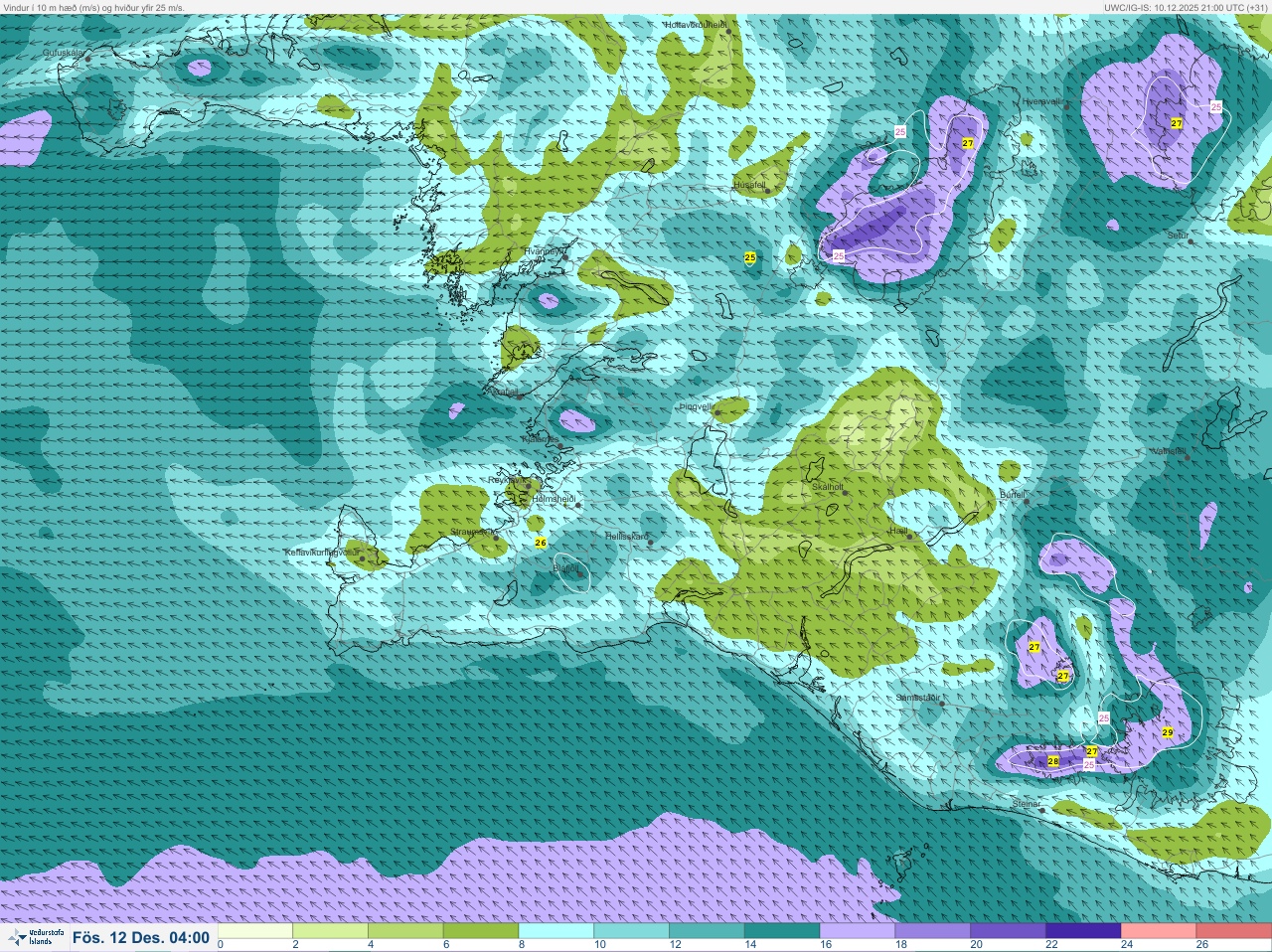This screenshot has height=952, width=1272.
Task: Click the Veðurstofa Íslands logo
Action: pos(34,937)
